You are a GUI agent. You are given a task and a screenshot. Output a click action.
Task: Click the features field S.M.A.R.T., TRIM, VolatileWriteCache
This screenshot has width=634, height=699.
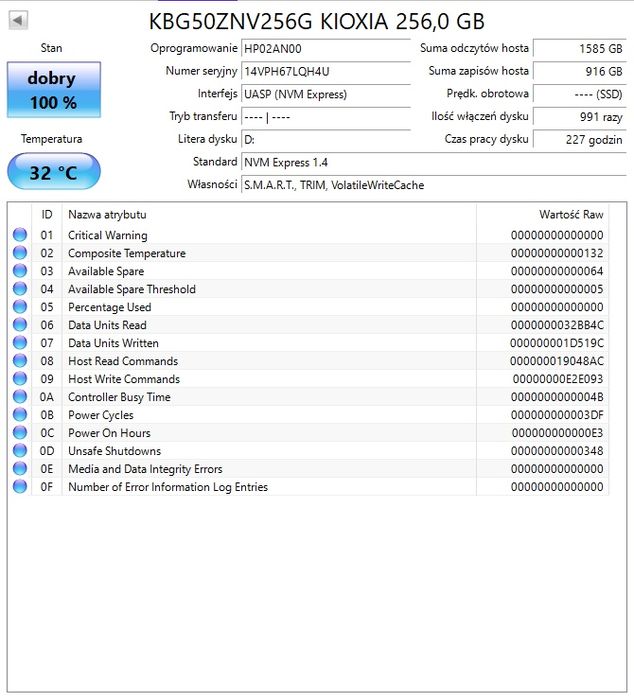point(433,185)
